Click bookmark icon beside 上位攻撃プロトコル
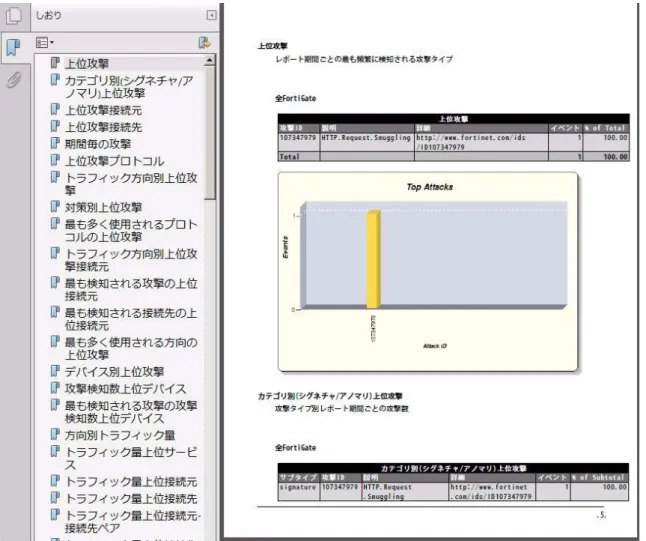Image resolution: width=646 pixels, height=541 pixels. (55, 160)
